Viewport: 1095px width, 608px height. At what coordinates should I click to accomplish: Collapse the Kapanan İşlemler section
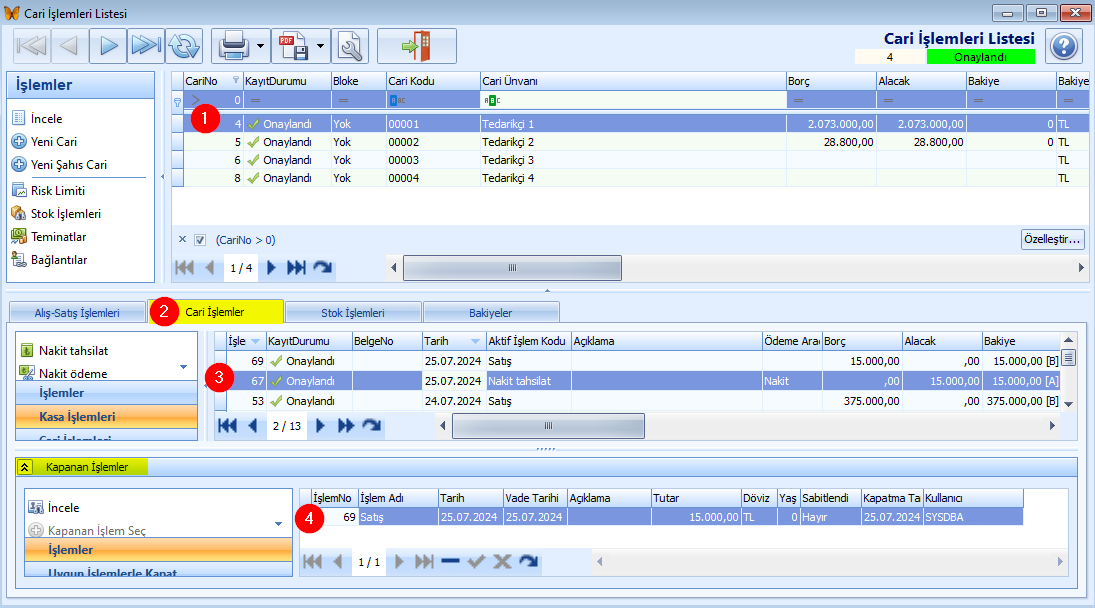(24, 467)
